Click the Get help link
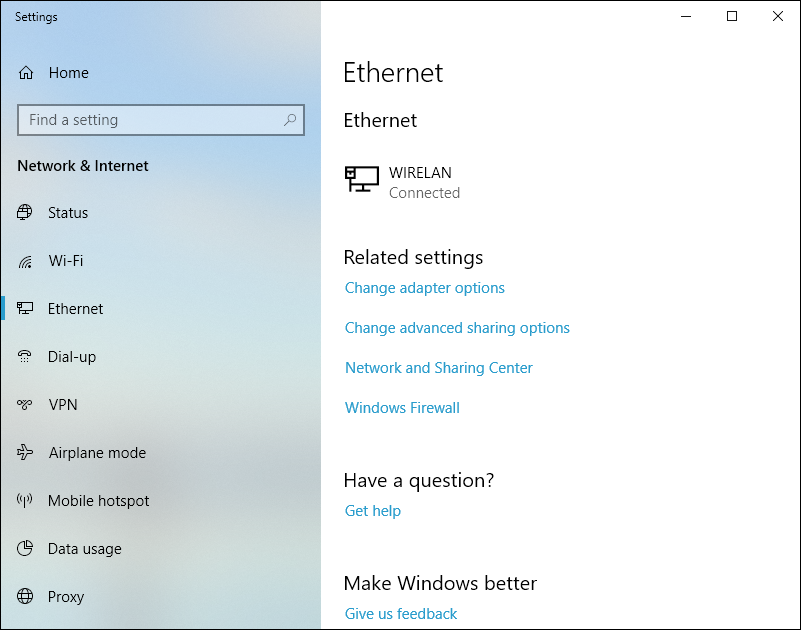Image resolution: width=801 pixels, height=630 pixels. tap(372, 511)
